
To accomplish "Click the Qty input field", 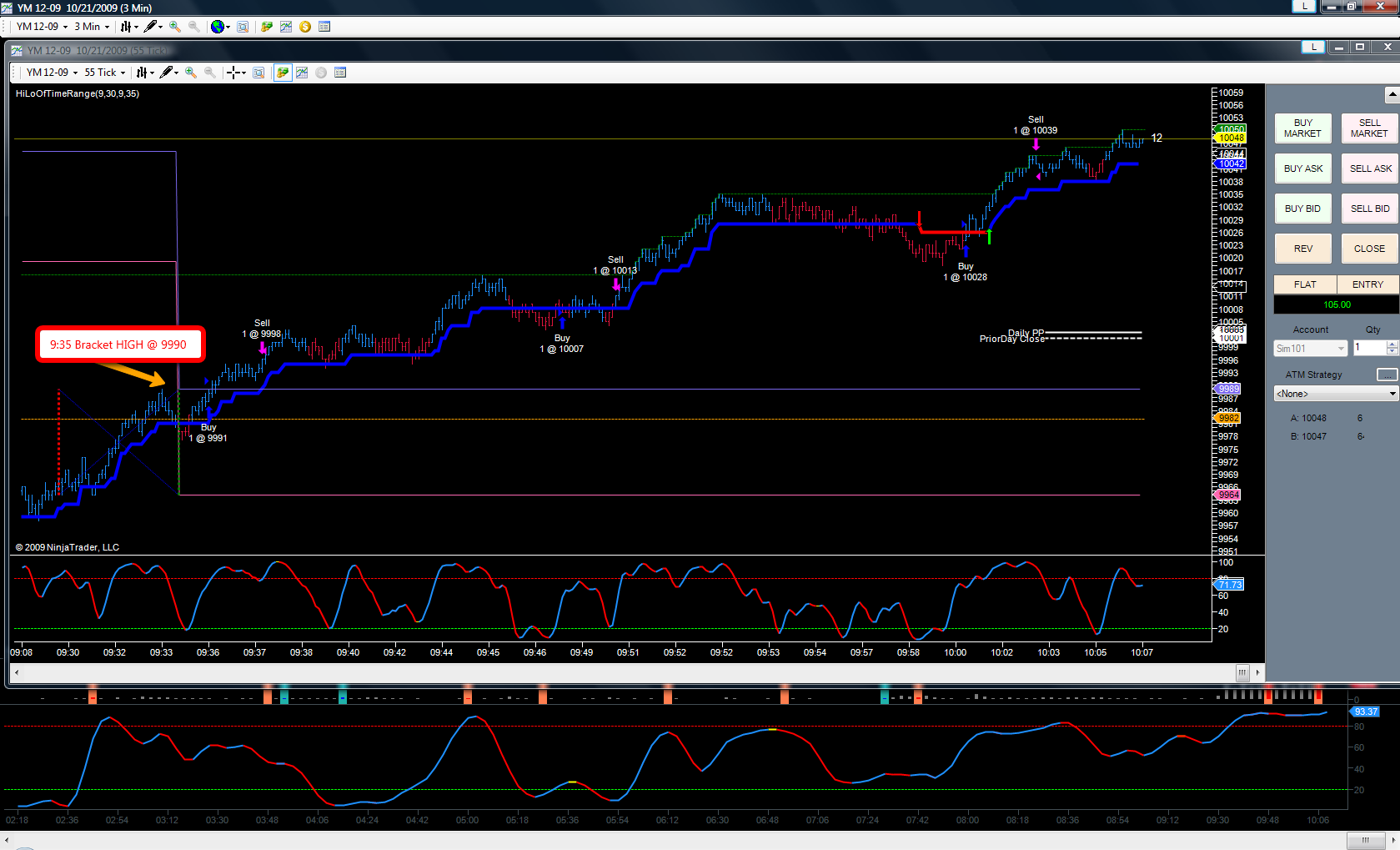I will coord(1369,348).
